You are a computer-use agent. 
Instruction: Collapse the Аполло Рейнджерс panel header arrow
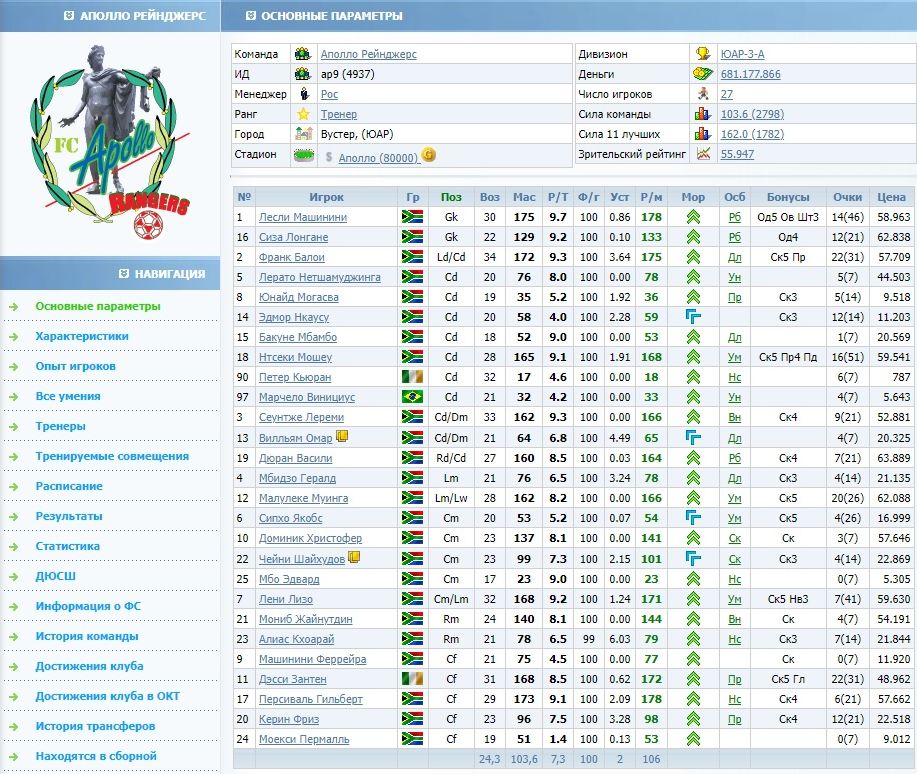[x=68, y=16]
